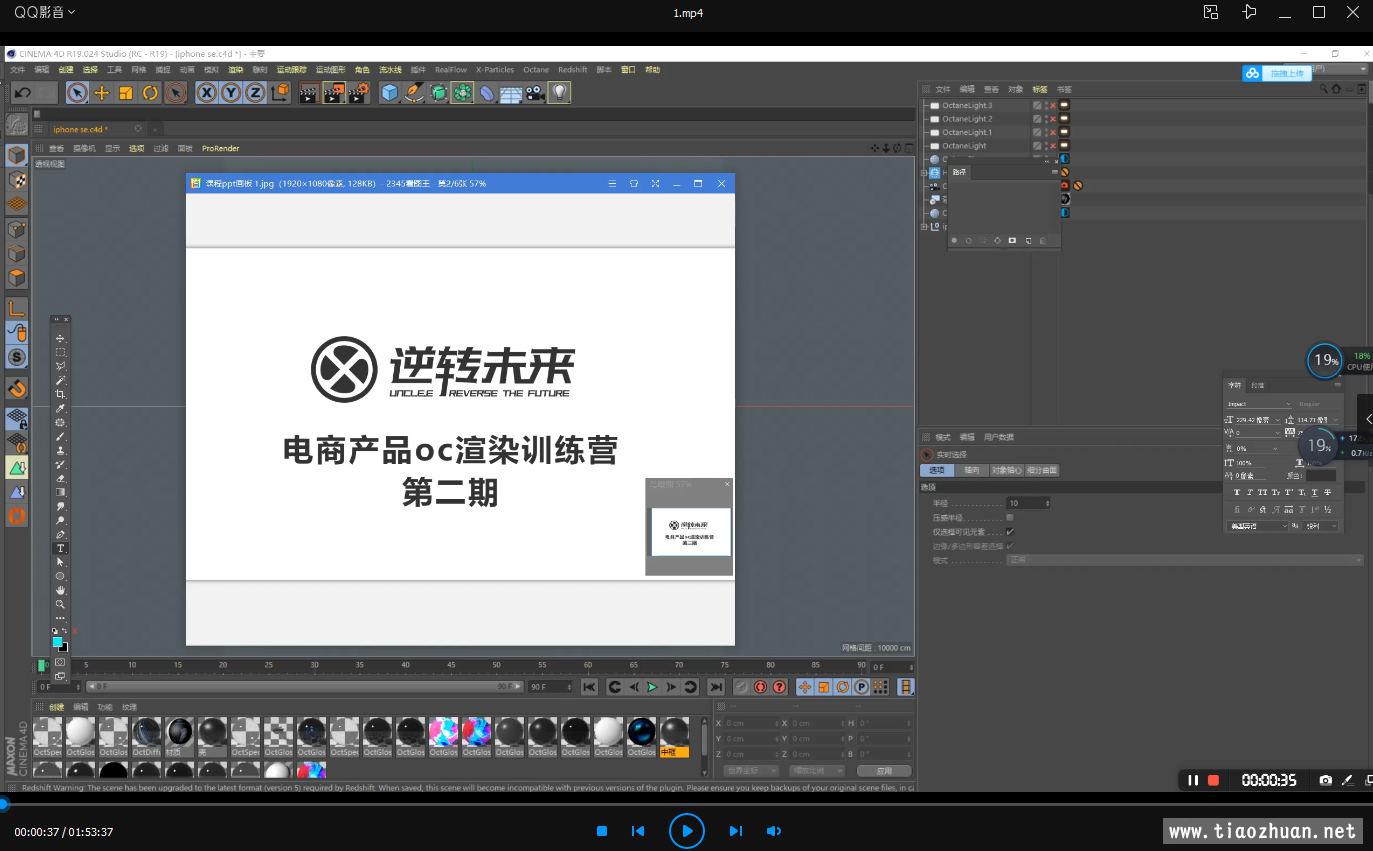This screenshot has width=1373, height=851.
Task: Select the Rotate tool icon
Action: click(150, 93)
